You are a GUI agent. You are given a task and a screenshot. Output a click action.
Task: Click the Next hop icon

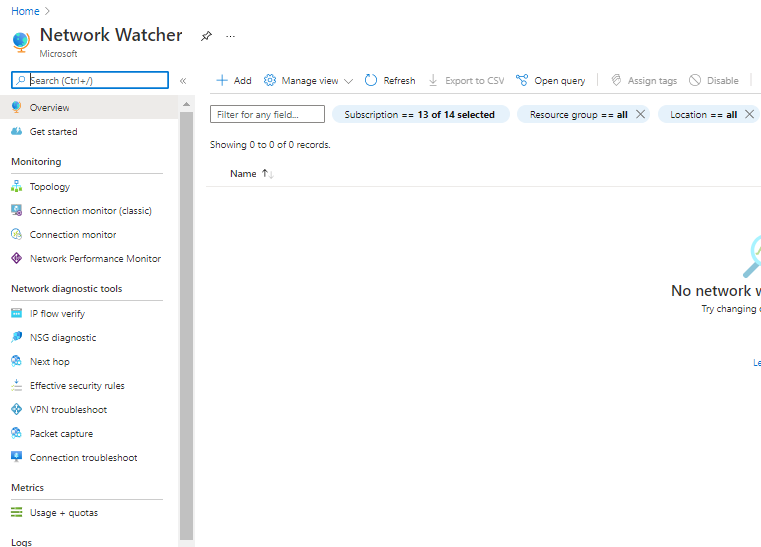coord(17,361)
